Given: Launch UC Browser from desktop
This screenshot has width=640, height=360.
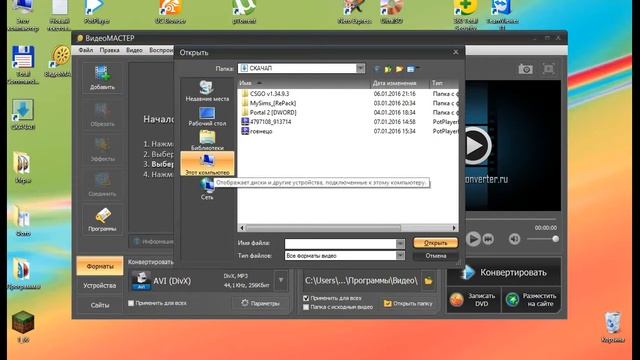Looking at the screenshot, I should point(170,11).
